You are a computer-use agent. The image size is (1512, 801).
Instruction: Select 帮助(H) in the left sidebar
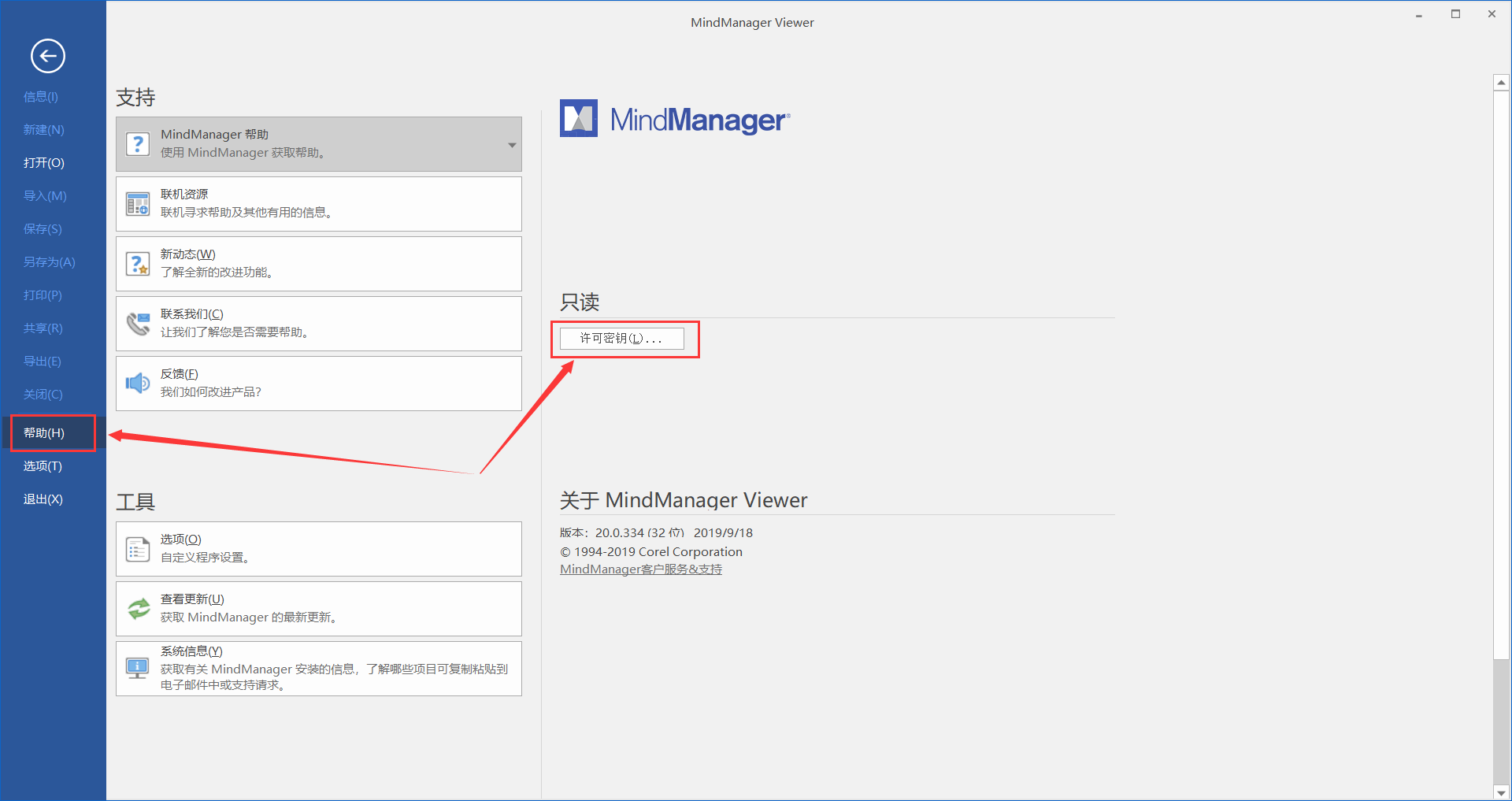click(x=44, y=433)
